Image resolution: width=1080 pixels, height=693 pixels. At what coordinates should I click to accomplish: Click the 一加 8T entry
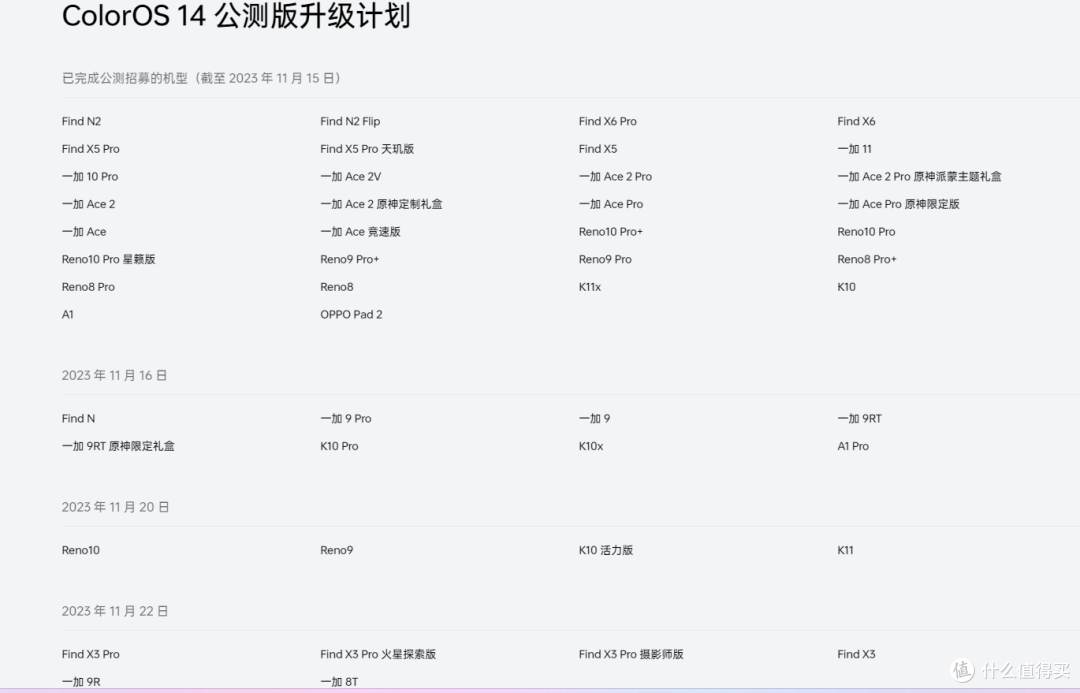(339, 682)
